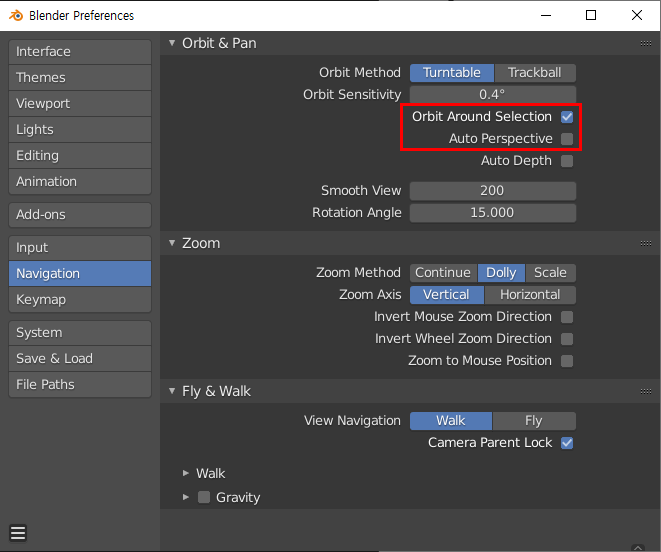Open the Viewport preferences tab
This screenshot has width=661, height=552.
coord(80,104)
